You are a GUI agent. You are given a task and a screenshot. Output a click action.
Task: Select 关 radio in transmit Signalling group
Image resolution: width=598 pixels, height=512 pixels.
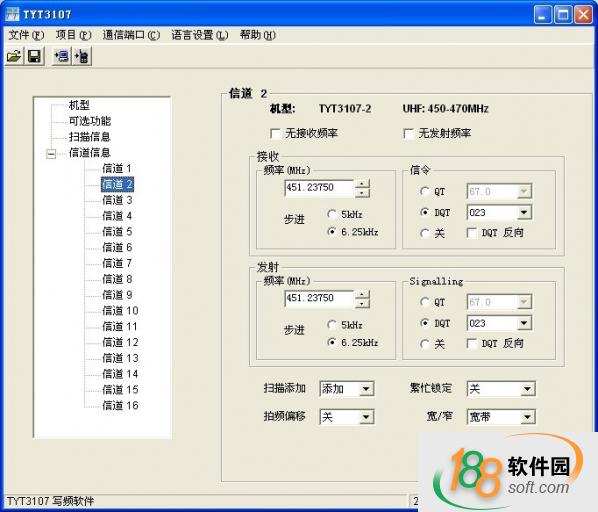(x=424, y=344)
